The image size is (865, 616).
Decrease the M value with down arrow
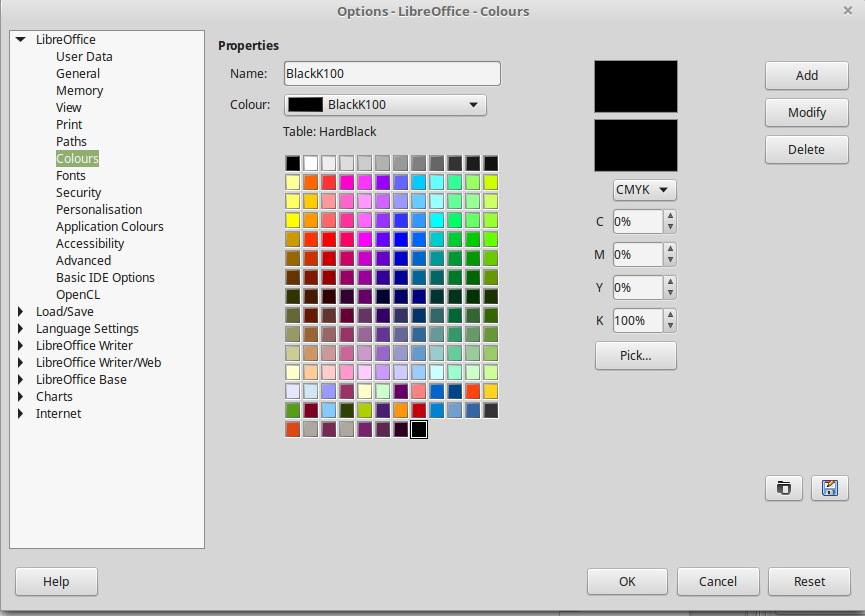click(670, 260)
